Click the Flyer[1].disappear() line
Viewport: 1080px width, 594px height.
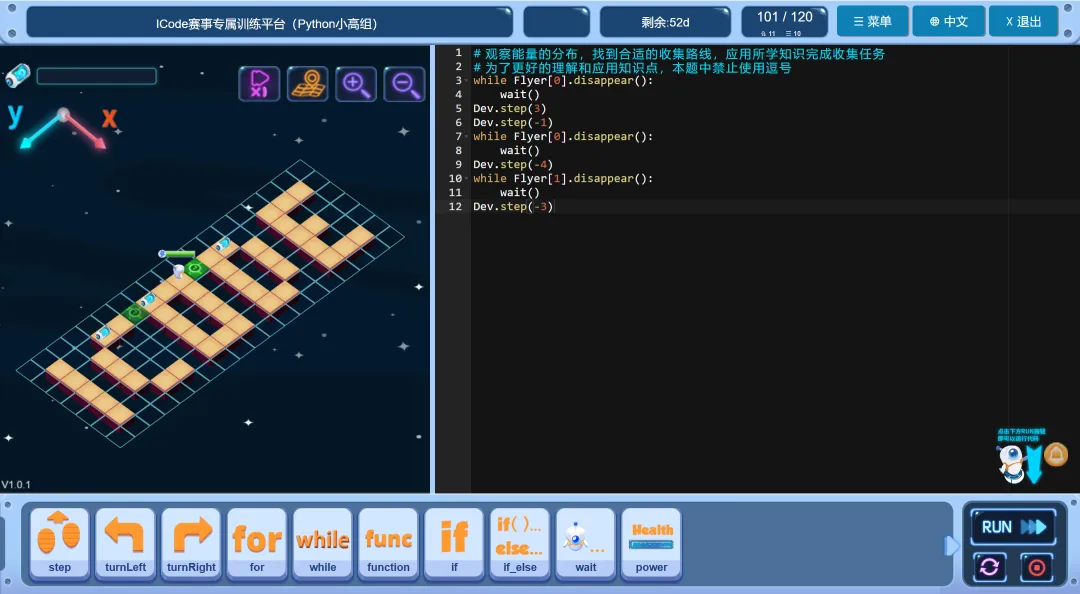pyautogui.click(x=563, y=178)
